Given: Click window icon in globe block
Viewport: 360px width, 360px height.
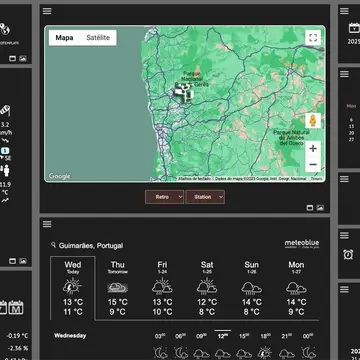Looking at the screenshot, I should tap(12, 59).
